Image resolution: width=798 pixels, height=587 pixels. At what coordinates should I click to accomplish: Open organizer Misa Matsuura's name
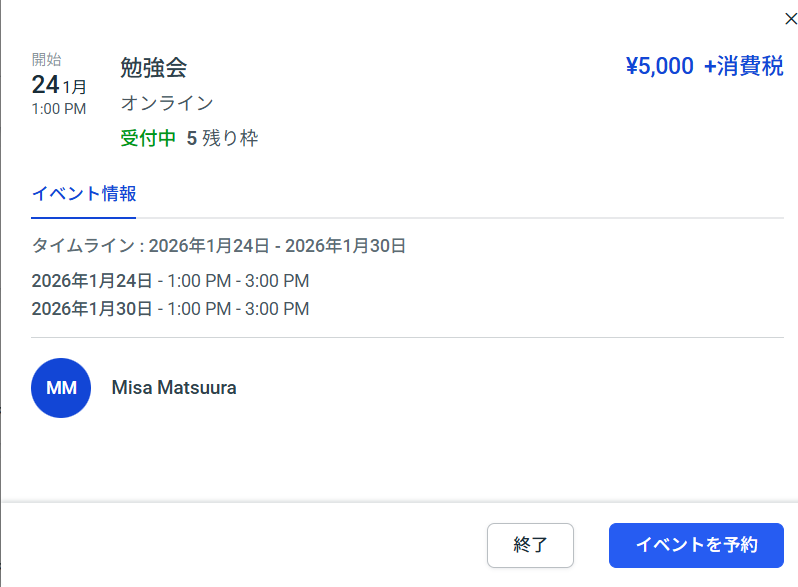point(174,388)
